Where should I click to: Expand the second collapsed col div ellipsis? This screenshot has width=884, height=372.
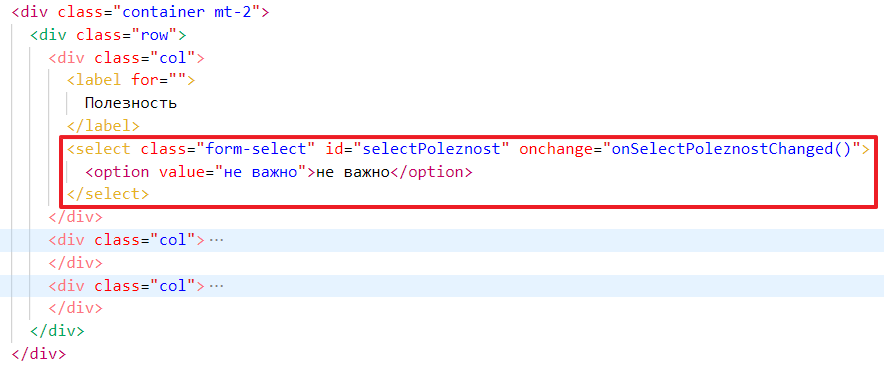(216, 286)
